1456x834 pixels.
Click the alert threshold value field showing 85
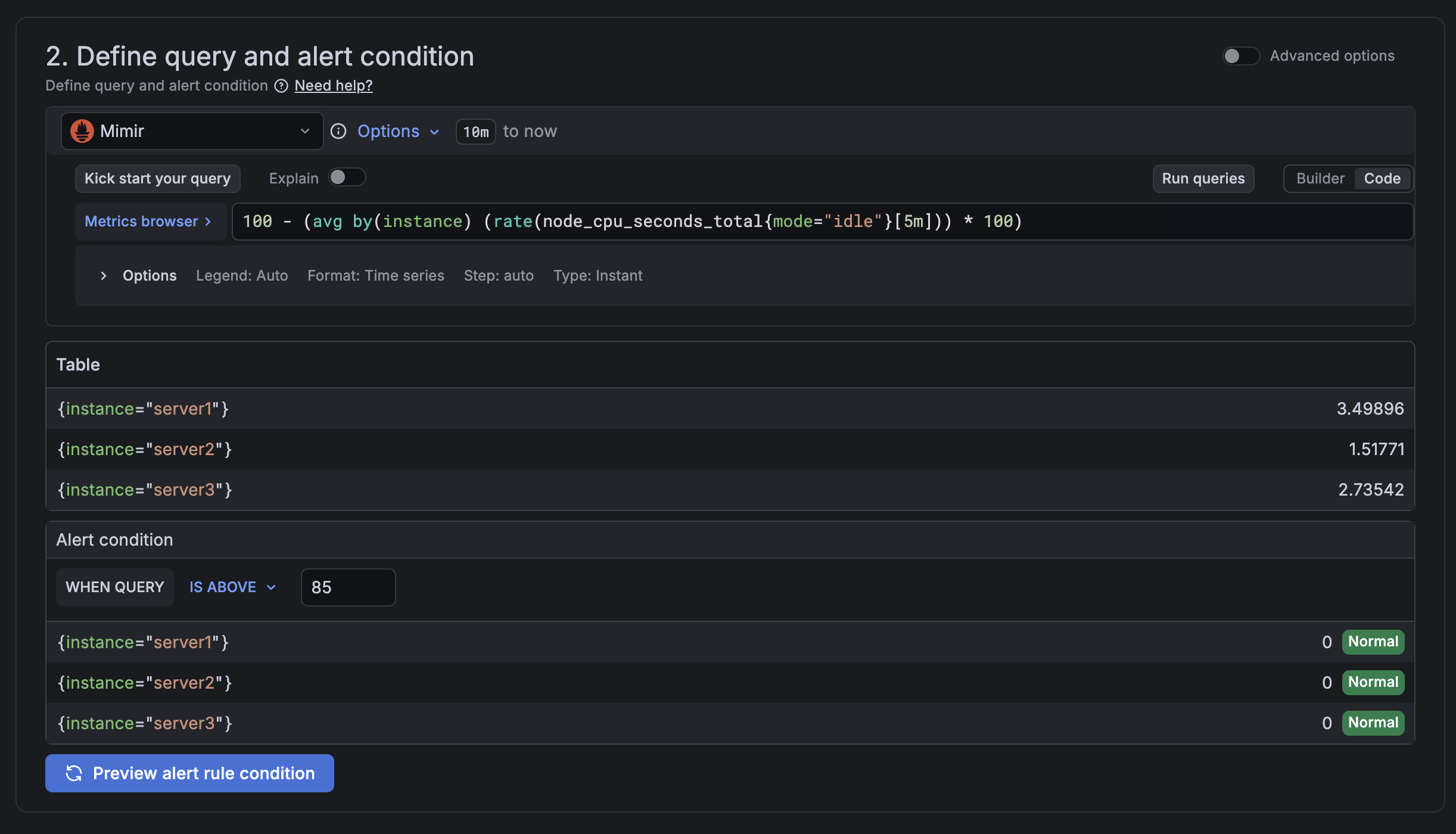click(x=348, y=587)
